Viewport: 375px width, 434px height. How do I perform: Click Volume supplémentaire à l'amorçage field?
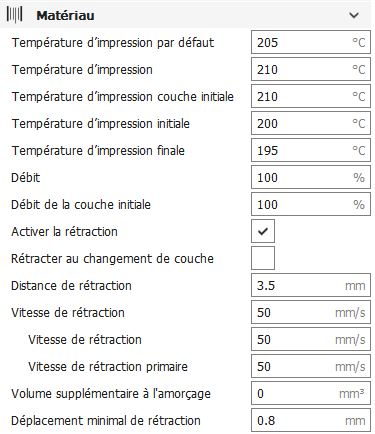point(311,393)
